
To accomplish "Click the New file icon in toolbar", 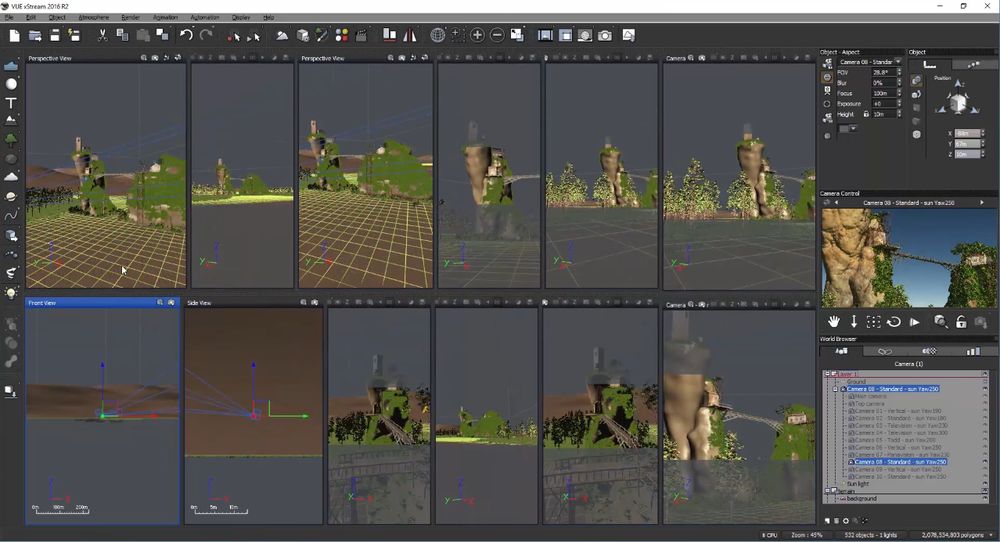I will pyautogui.click(x=14, y=35).
